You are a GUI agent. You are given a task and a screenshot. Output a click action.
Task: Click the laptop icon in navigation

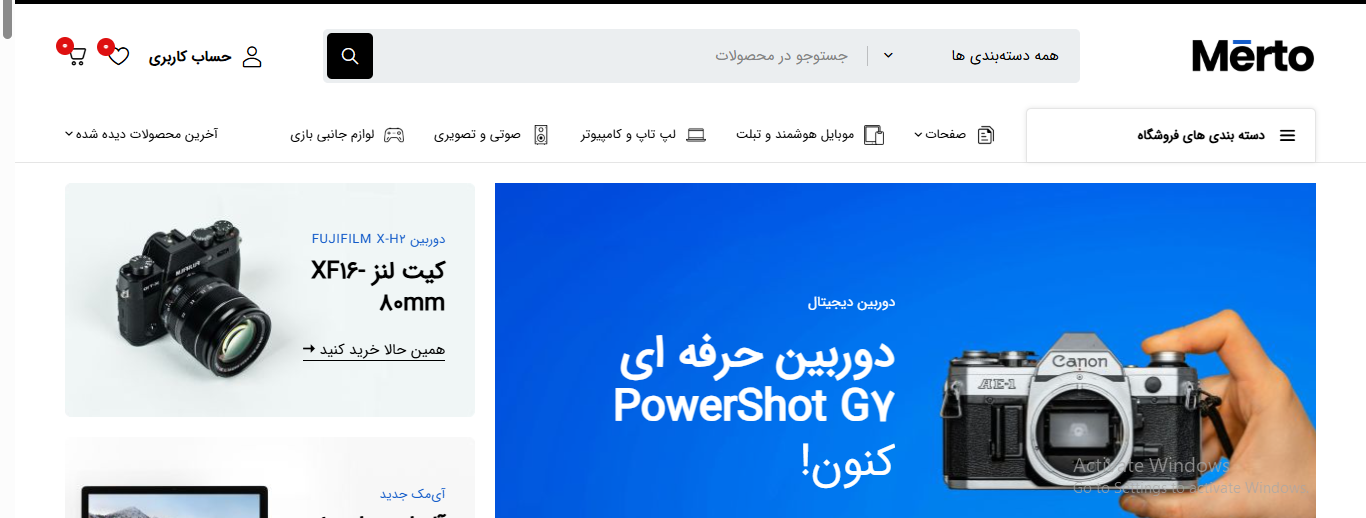click(696, 135)
